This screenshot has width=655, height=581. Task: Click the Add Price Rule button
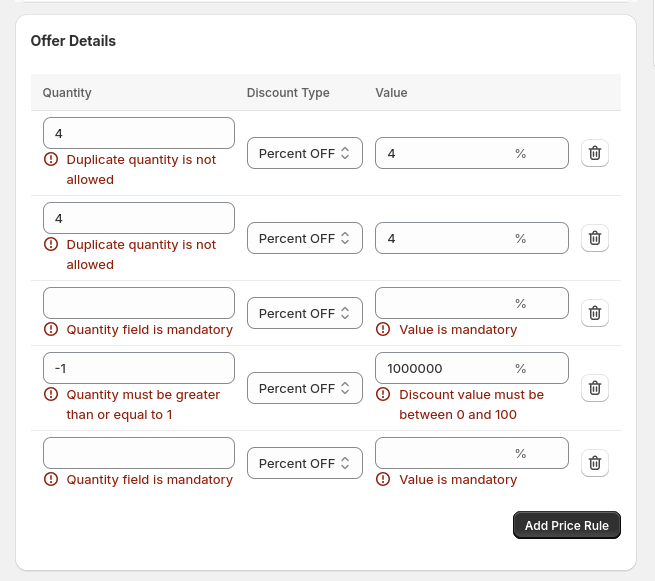point(566,525)
